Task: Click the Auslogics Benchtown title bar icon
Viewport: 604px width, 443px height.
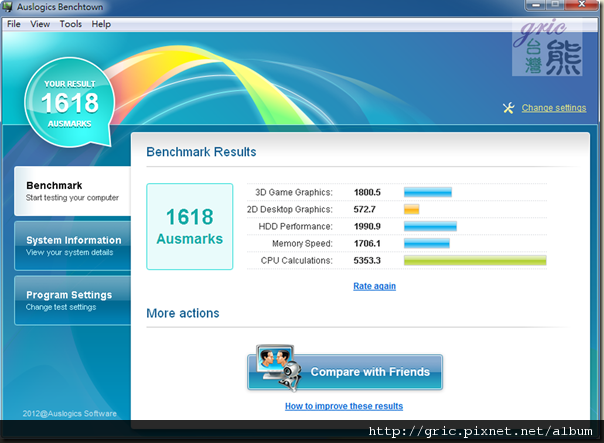Action: (x=7, y=7)
